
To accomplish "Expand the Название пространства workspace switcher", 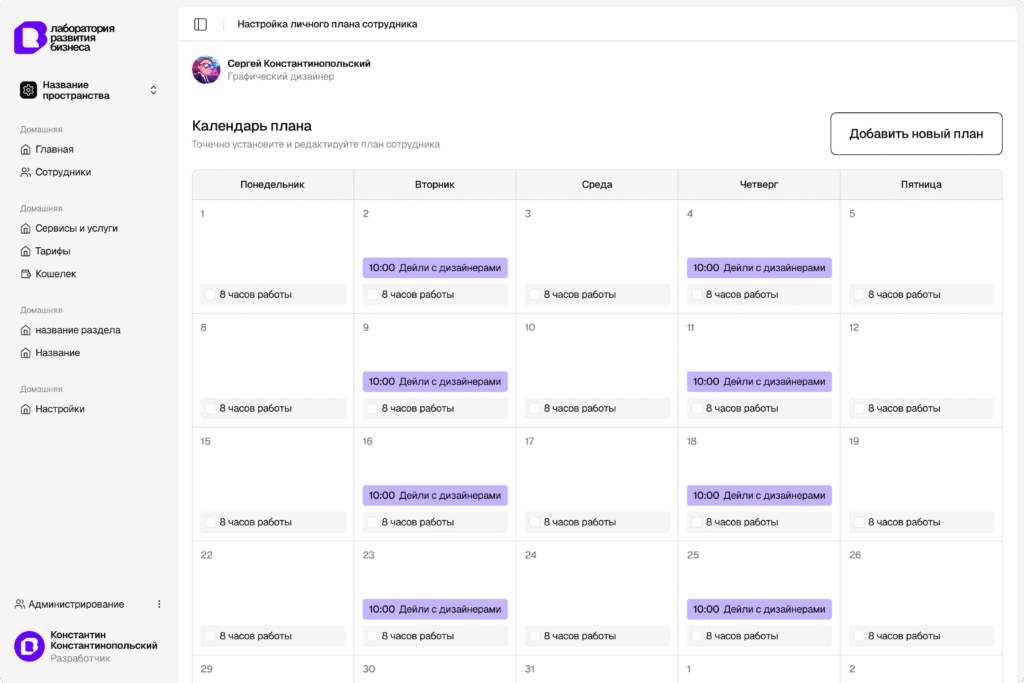I will pyautogui.click(x=153, y=90).
